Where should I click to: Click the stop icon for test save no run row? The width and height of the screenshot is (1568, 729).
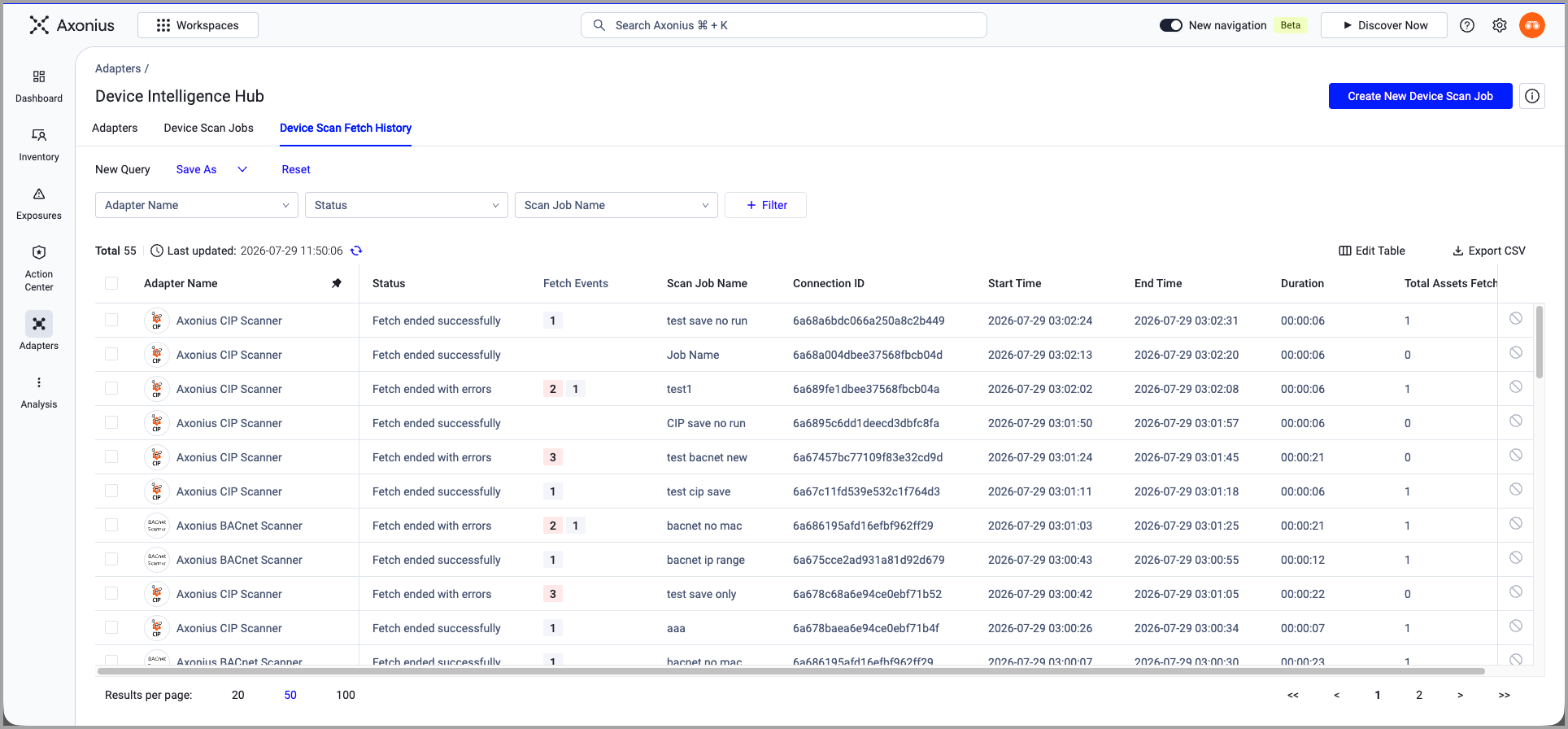pyautogui.click(x=1516, y=318)
